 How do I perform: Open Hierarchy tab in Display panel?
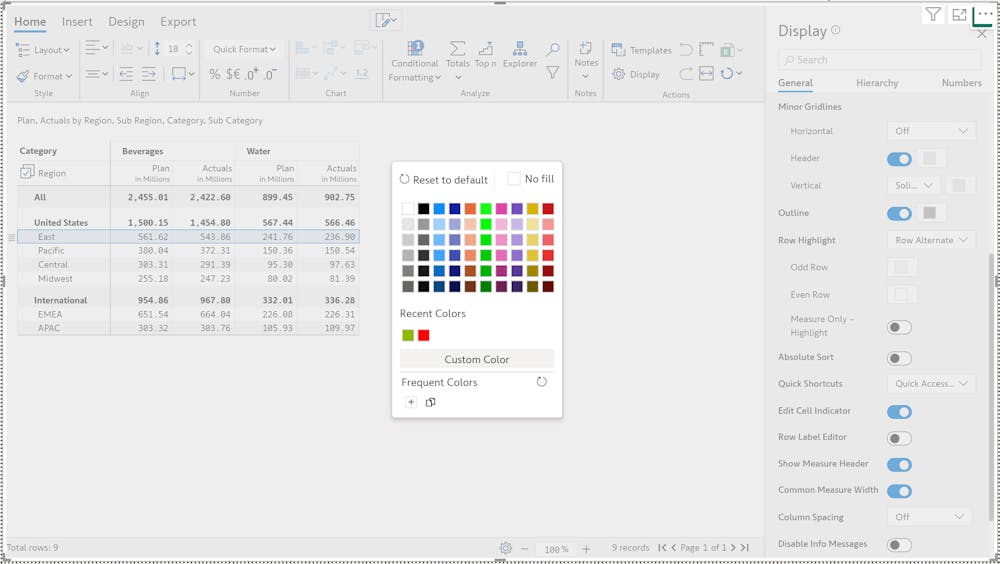[x=877, y=83]
